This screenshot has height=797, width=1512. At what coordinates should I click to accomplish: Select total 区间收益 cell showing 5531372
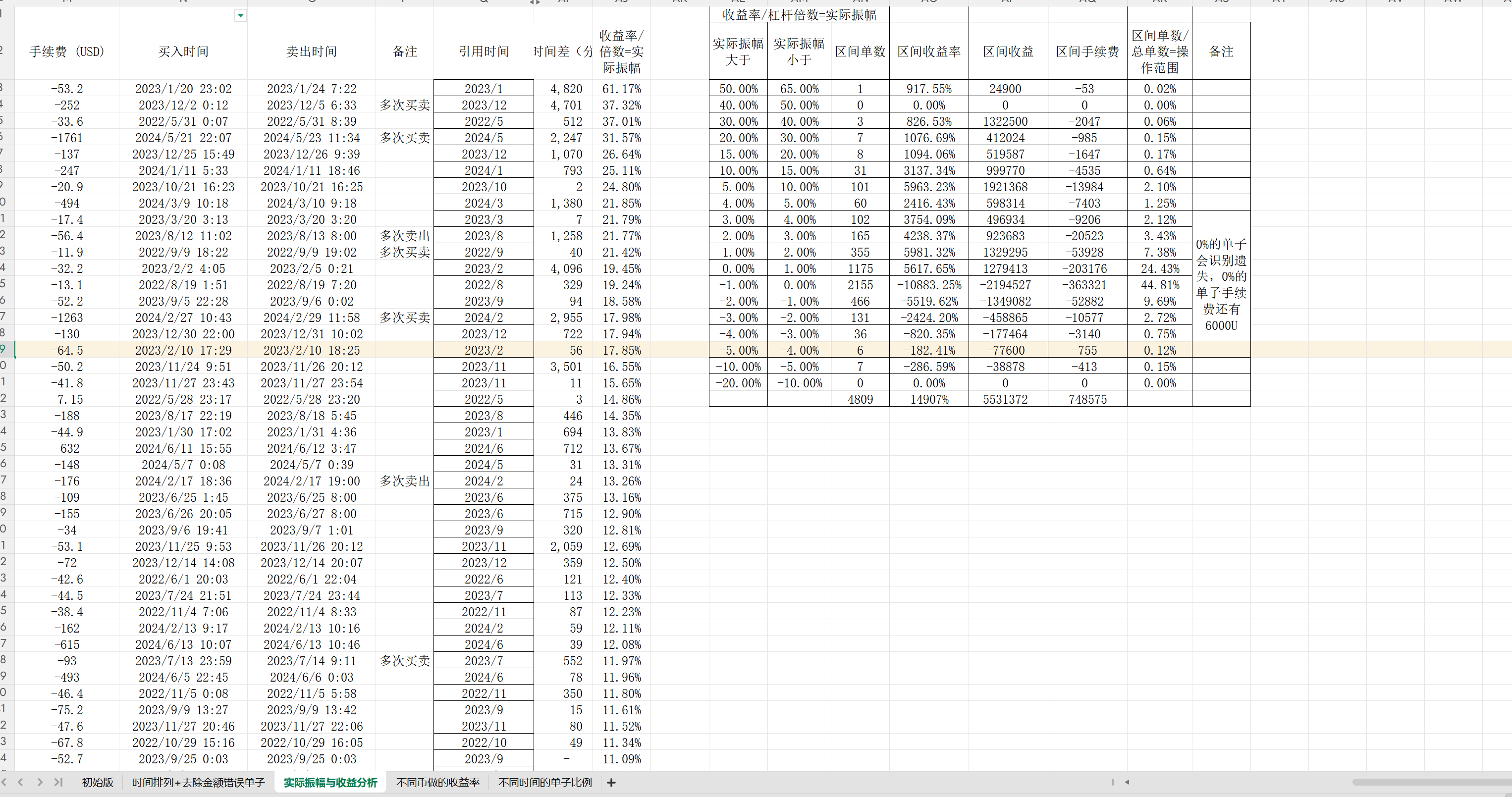click(1005, 399)
